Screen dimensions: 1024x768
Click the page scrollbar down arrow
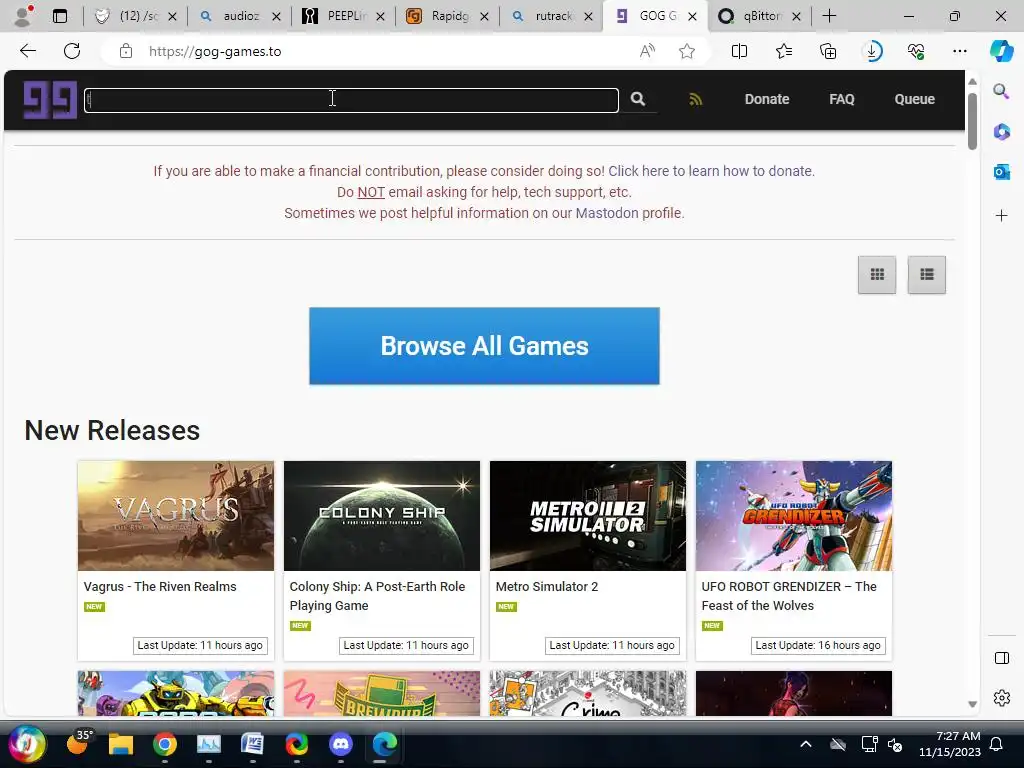[972, 704]
